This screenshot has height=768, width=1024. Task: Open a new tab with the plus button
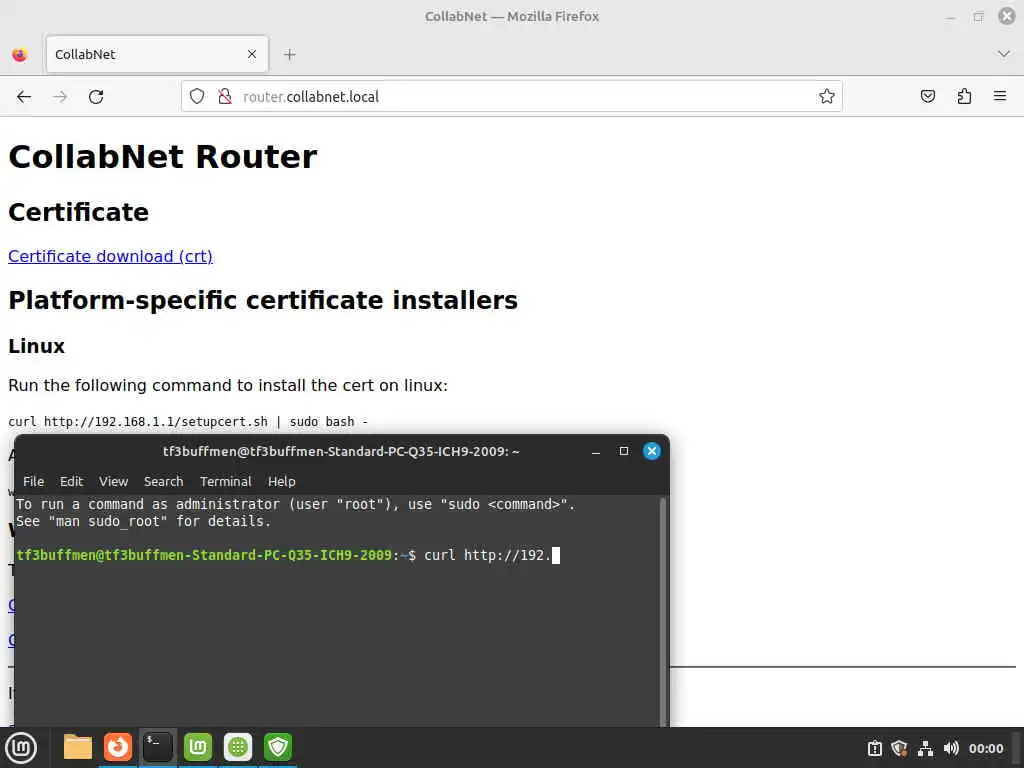coord(290,54)
